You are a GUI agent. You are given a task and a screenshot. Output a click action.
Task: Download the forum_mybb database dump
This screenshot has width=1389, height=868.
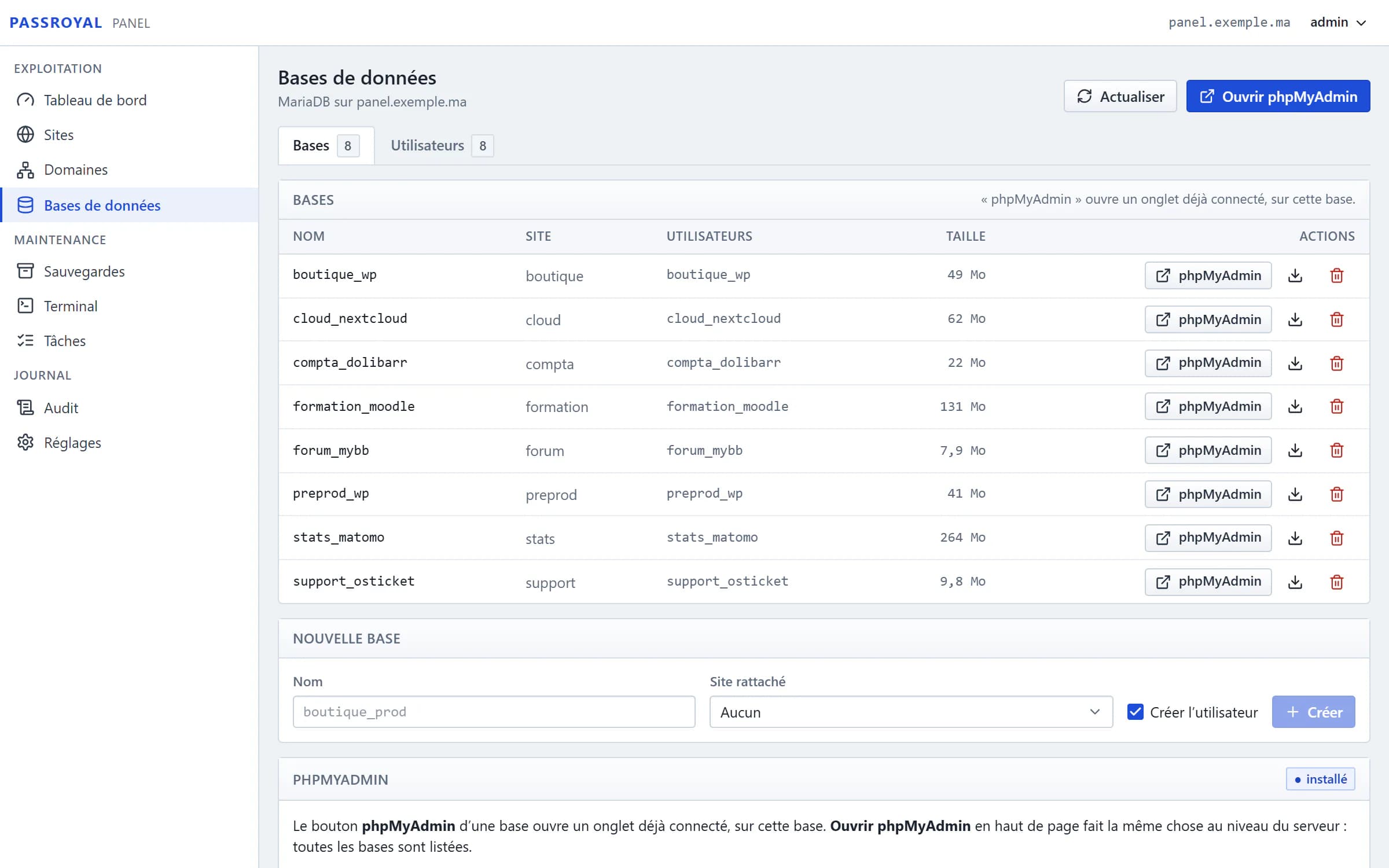[1295, 450]
